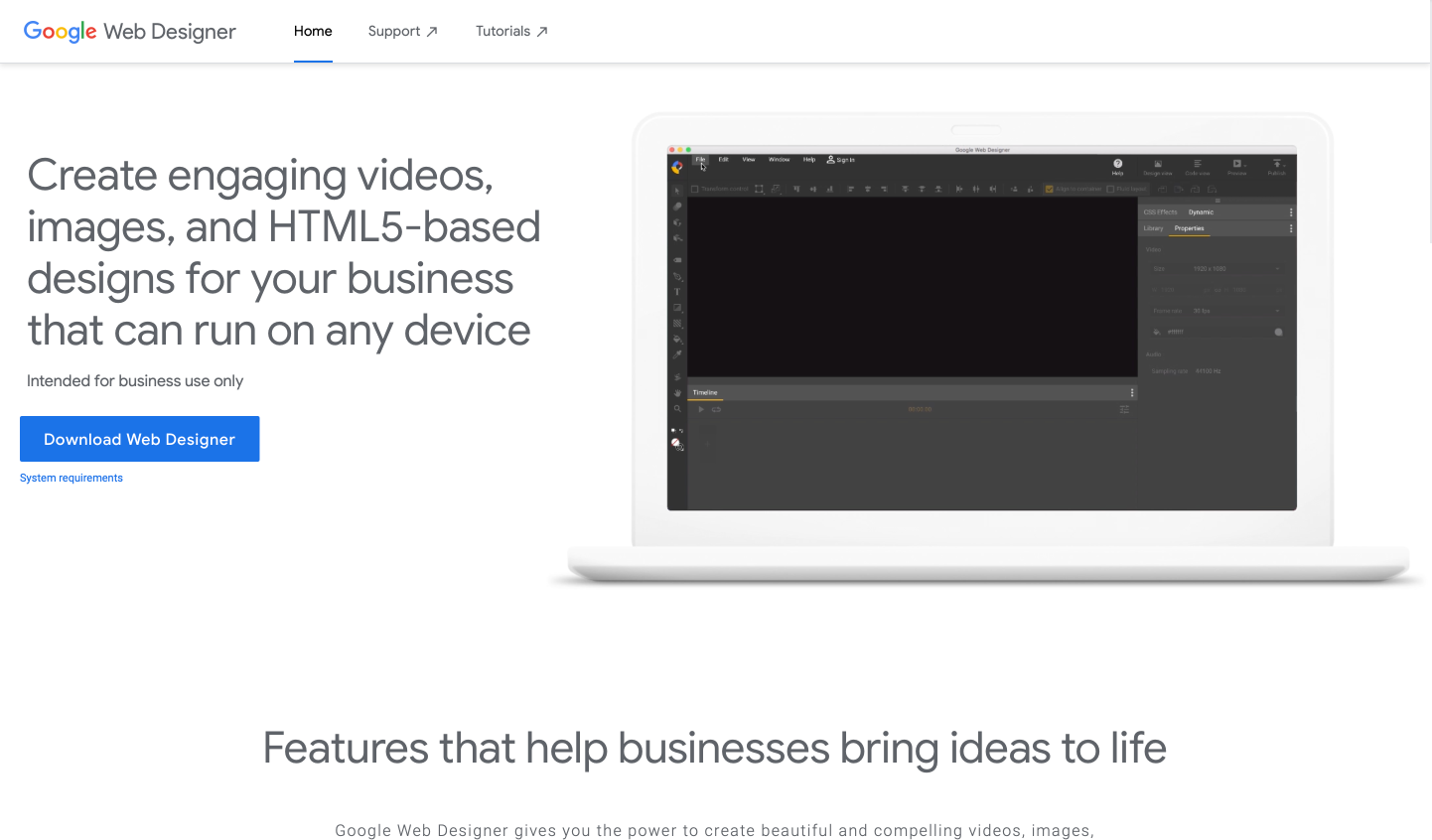
Task: Pick the Eyedropper tool
Action: pos(676,352)
